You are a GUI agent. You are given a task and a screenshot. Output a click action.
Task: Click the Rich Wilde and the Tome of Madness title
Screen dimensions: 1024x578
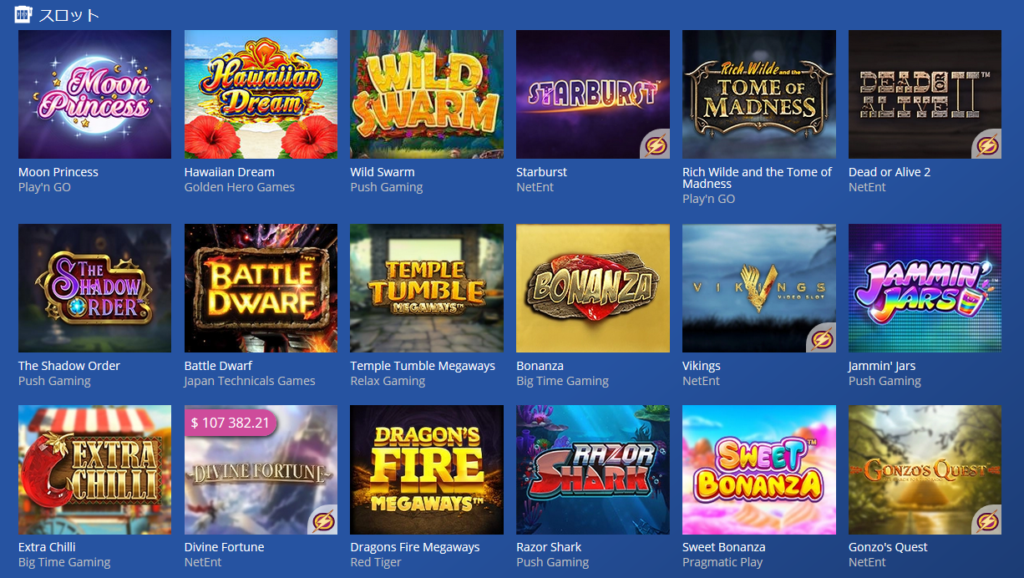click(x=757, y=178)
